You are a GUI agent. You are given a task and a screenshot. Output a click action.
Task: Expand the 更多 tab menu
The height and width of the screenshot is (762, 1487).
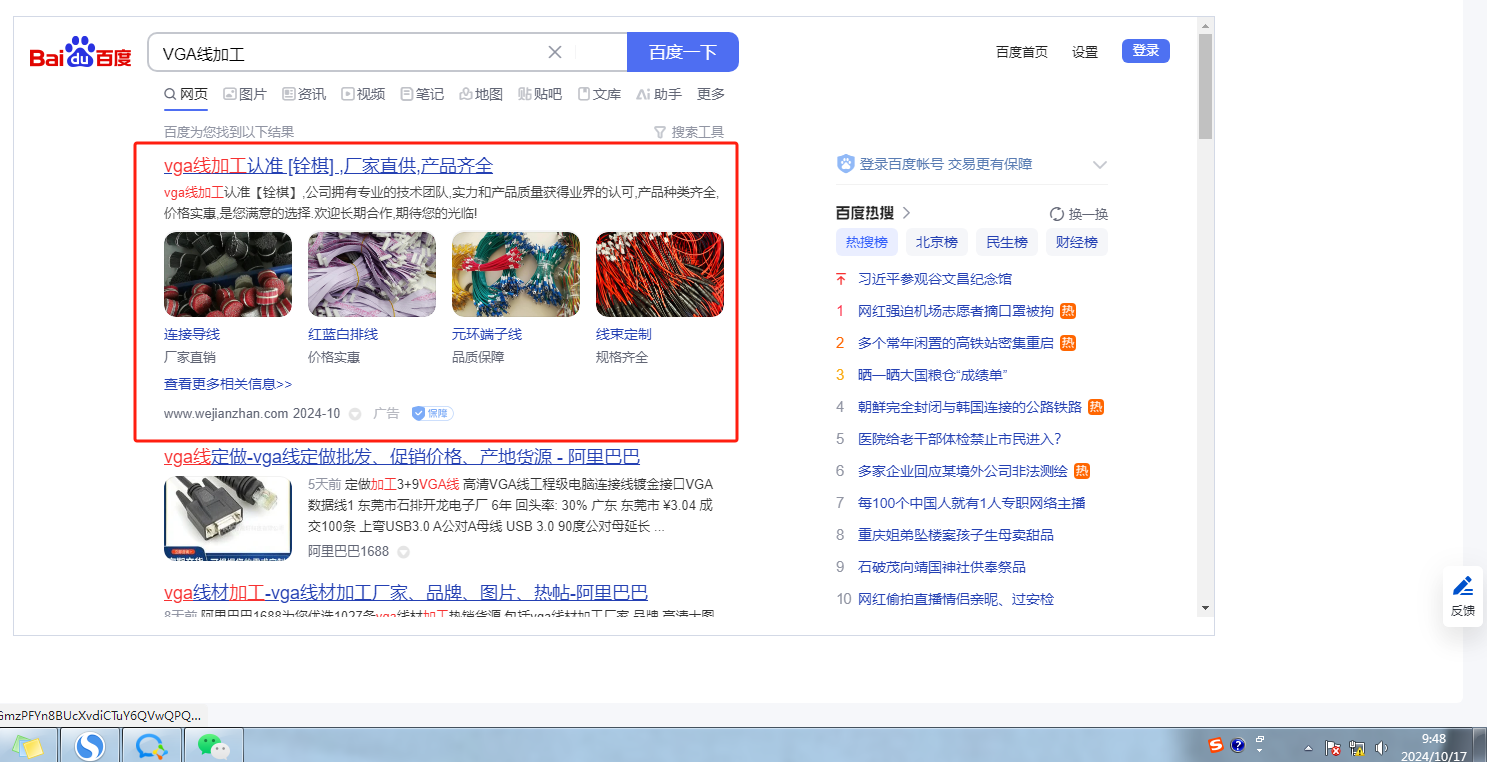click(711, 94)
